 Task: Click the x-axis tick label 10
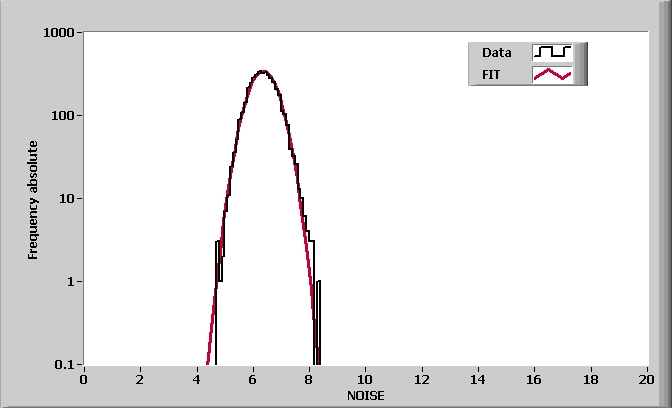(x=365, y=379)
